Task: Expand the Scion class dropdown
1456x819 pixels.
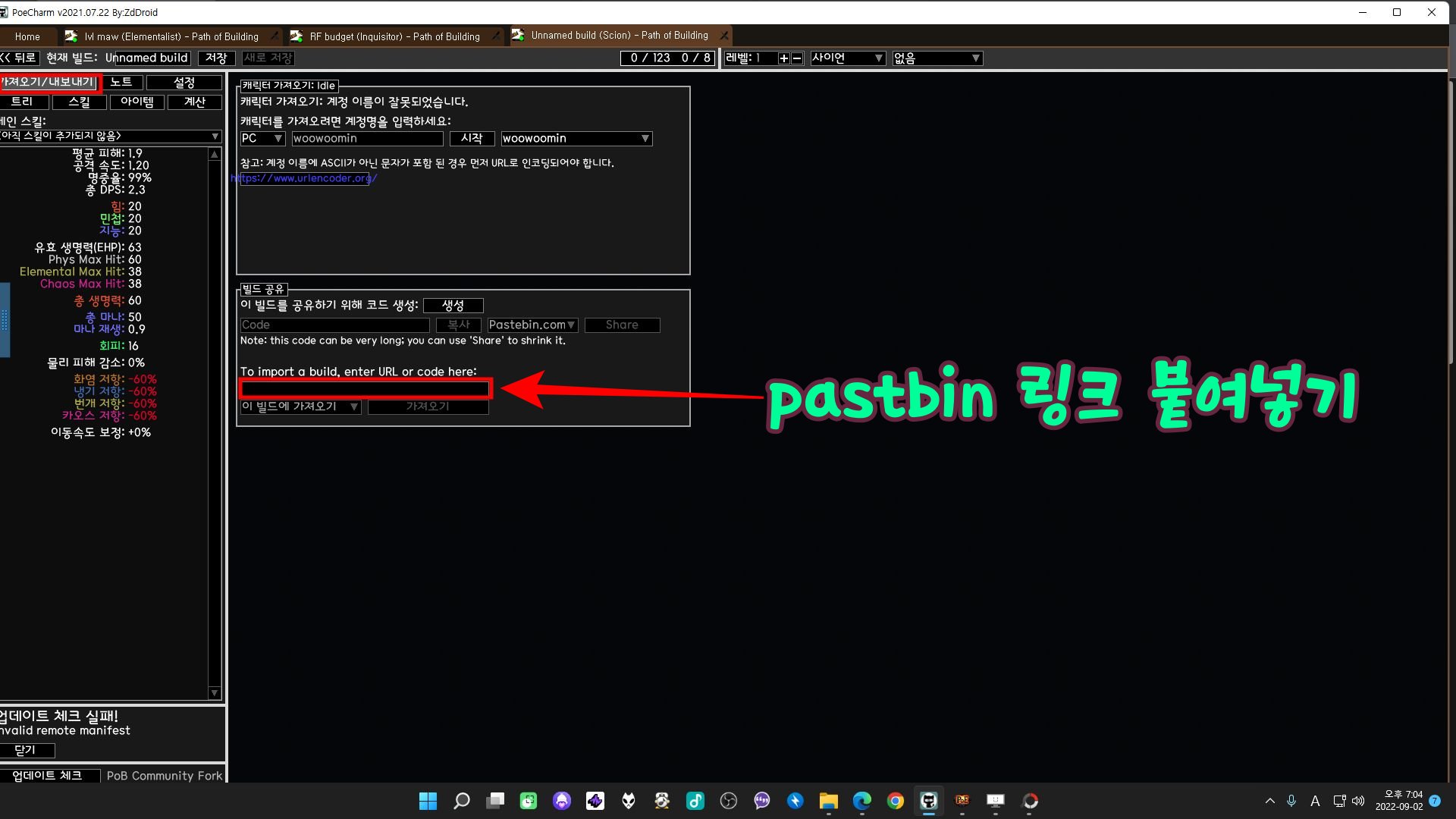Action: pyautogui.click(x=847, y=58)
